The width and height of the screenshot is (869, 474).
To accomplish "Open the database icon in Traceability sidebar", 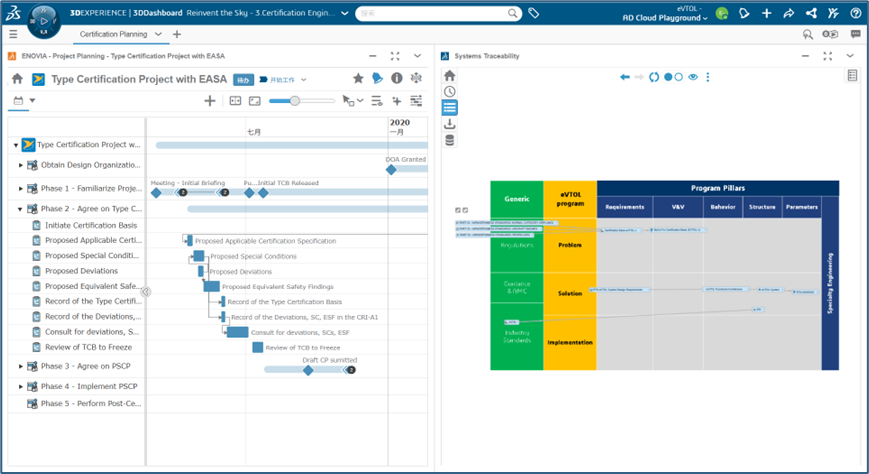I will [x=449, y=140].
